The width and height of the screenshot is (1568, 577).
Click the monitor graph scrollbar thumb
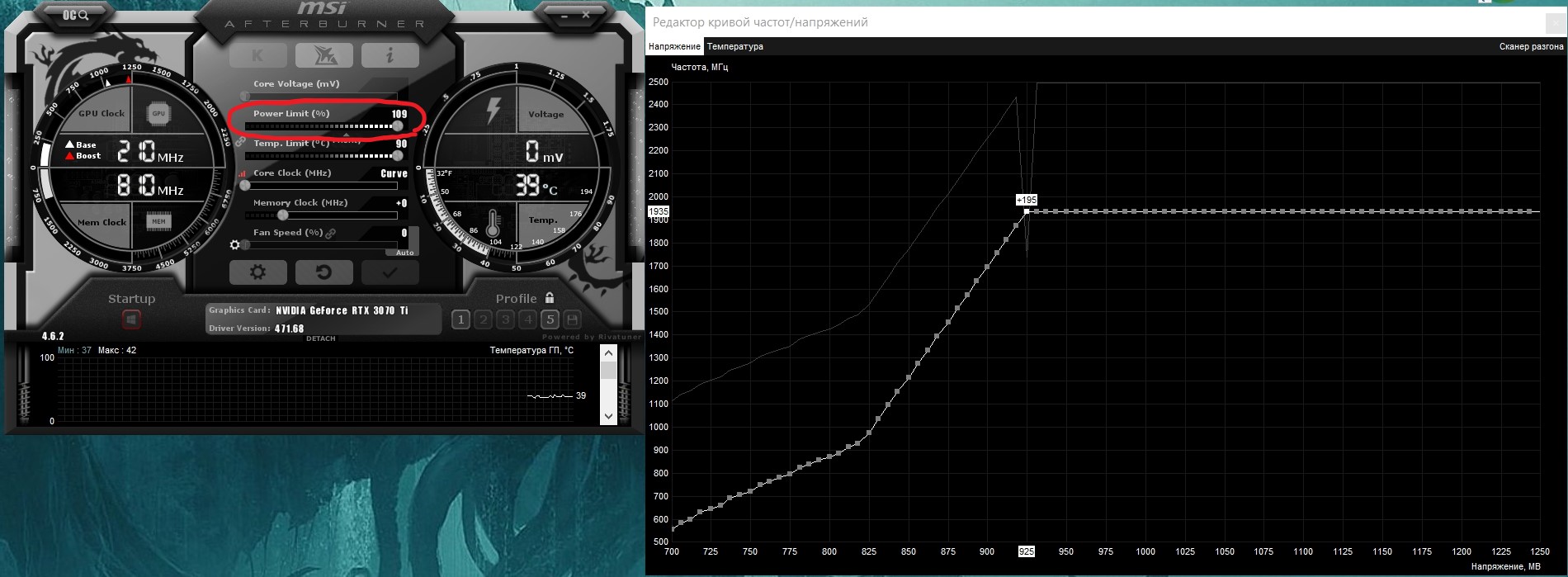(x=609, y=370)
